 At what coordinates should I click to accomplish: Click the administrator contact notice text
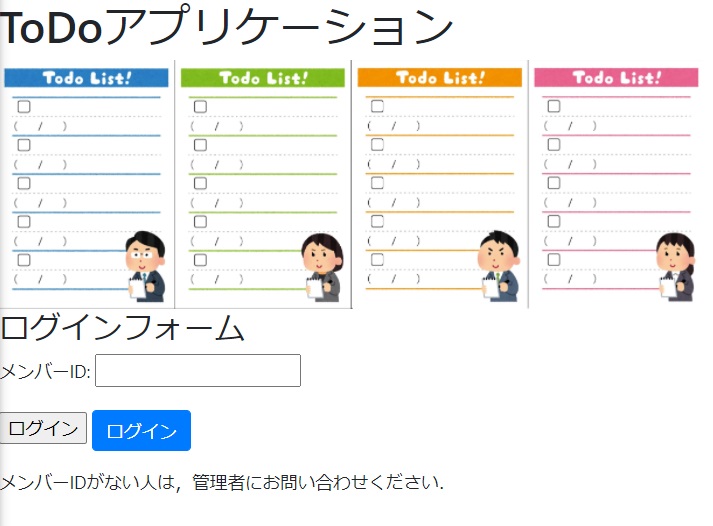[x=222, y=483]
